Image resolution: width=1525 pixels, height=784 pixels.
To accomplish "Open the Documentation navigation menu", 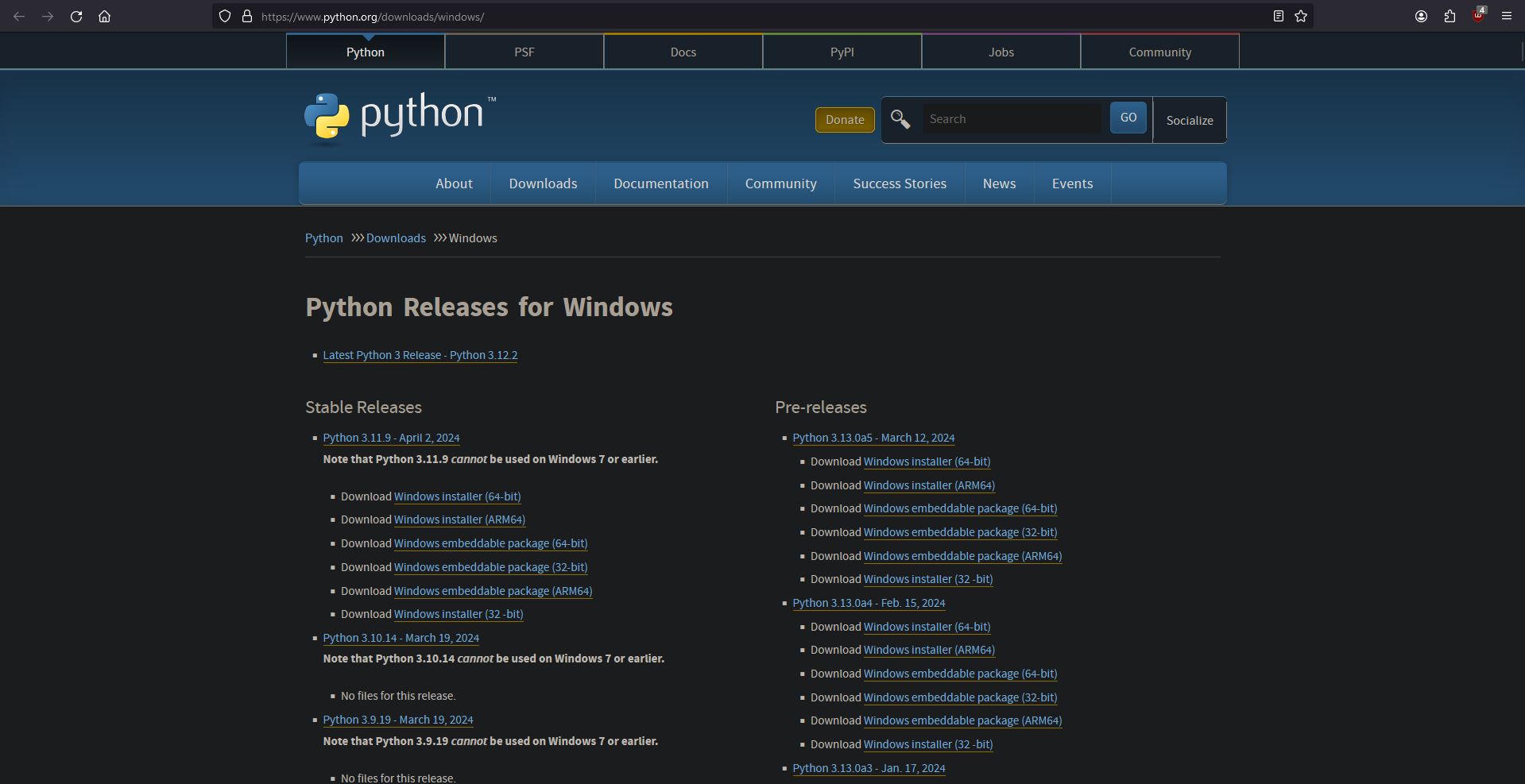I will 661,183.
